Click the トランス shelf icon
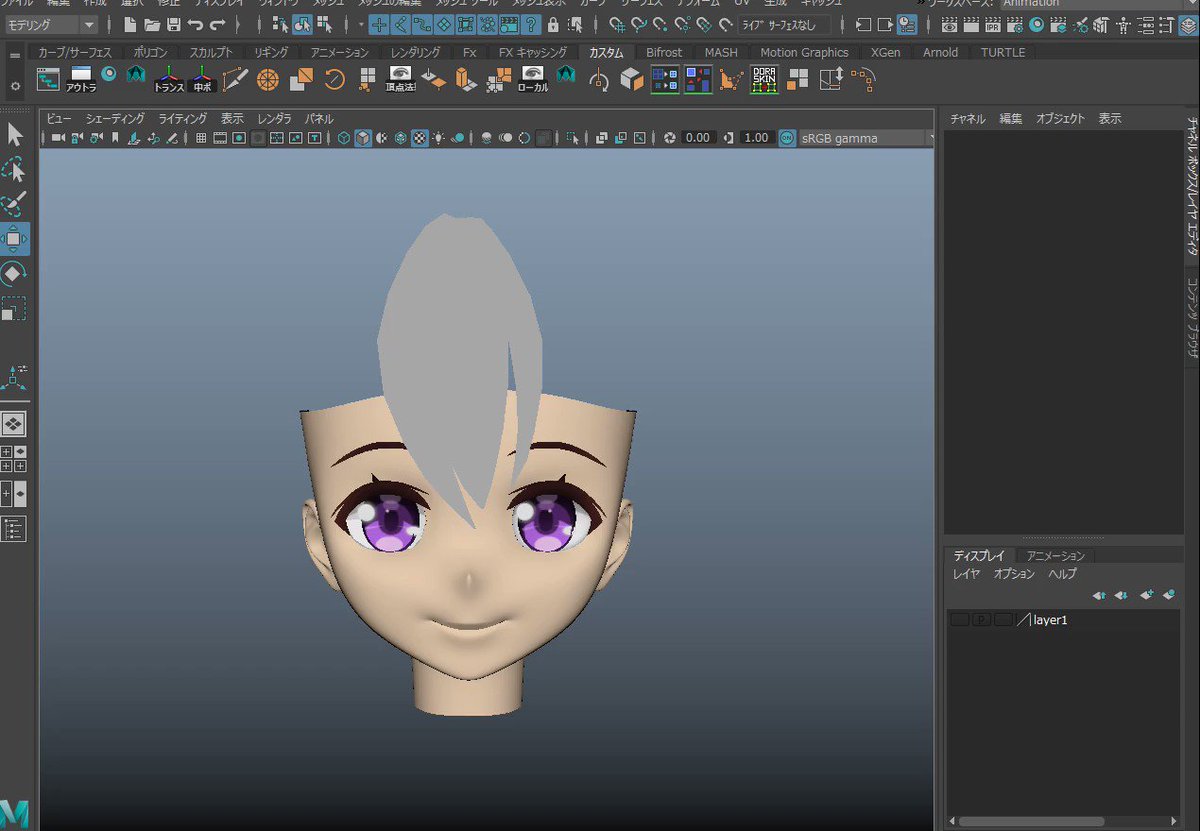1200x831 pixels. tap(169, 79)
